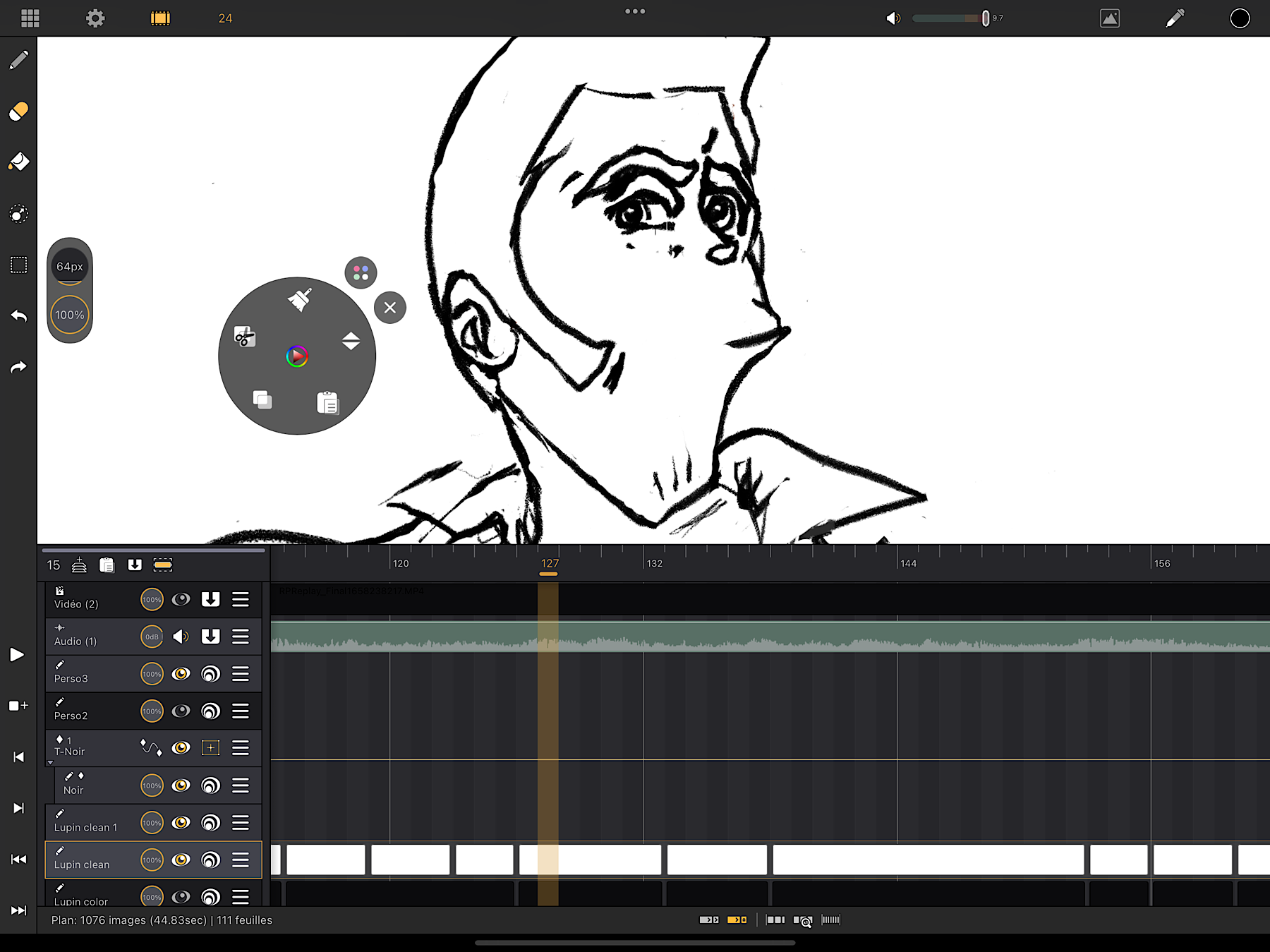This screenshot has height=952, width=1270.
Task: Collapse the T-Noir layer group
Action: 50,763
